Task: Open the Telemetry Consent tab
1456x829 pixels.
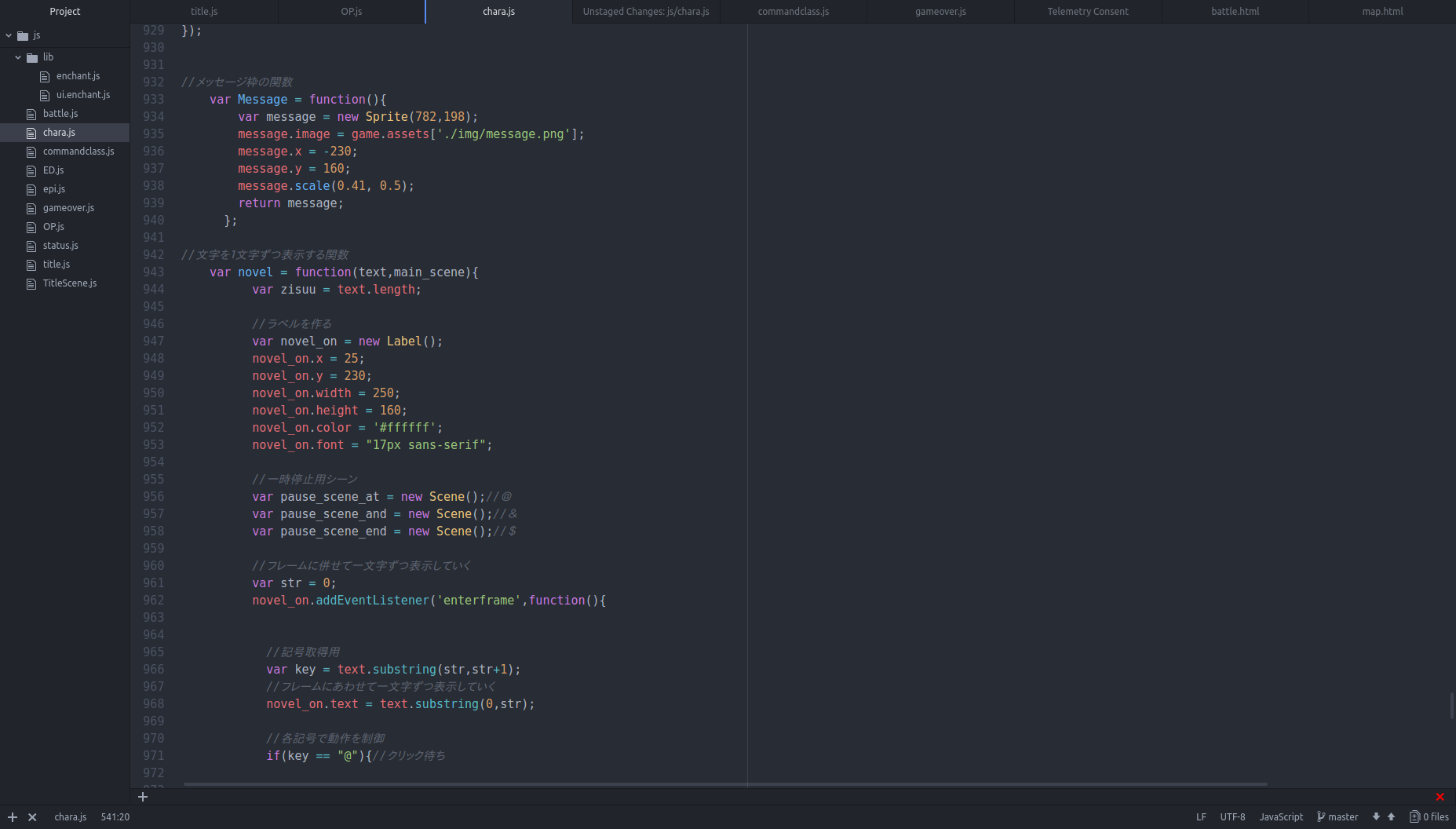Action: 1088,12
